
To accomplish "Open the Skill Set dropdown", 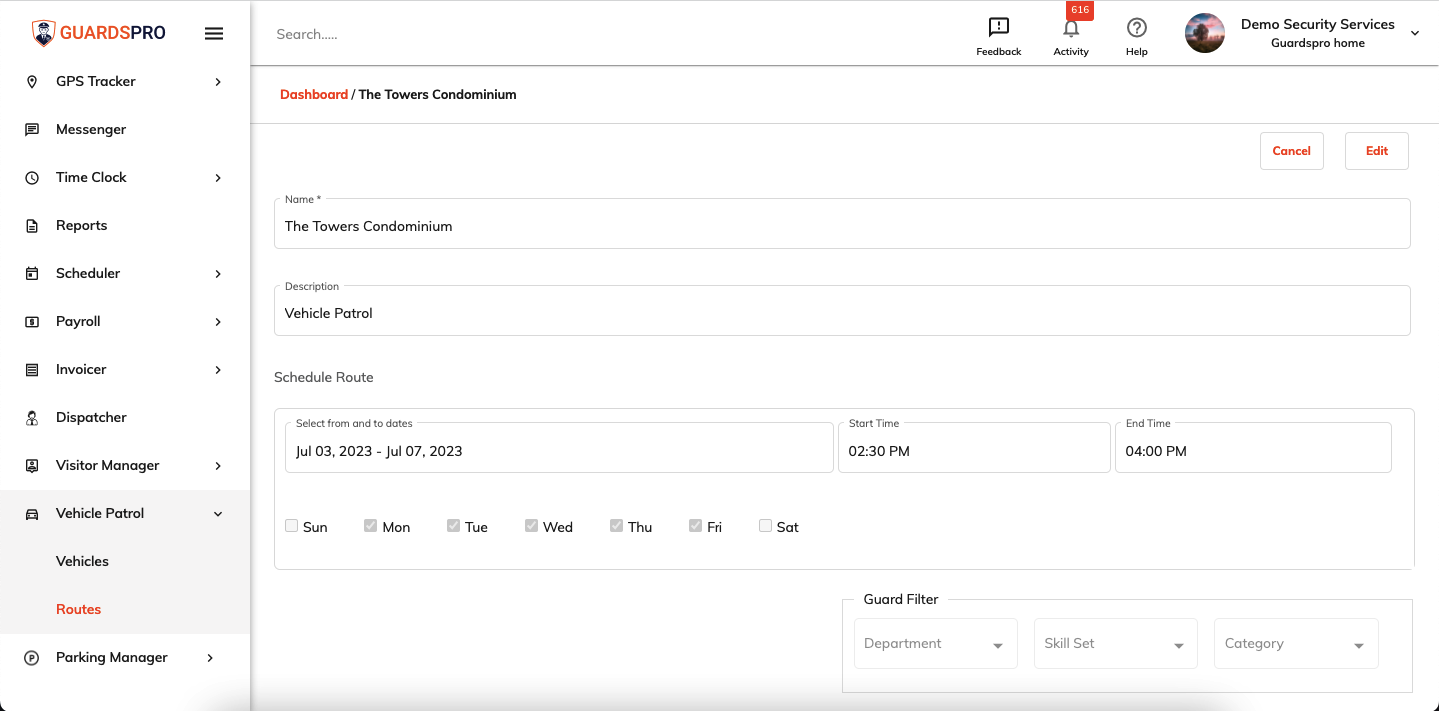I will point(1115,643).
